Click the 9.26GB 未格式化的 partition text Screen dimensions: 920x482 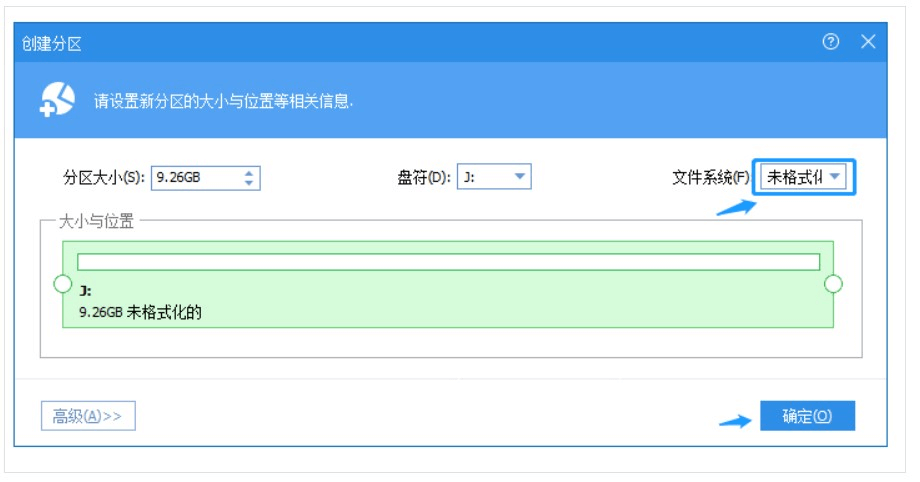(x=140, y=312)
